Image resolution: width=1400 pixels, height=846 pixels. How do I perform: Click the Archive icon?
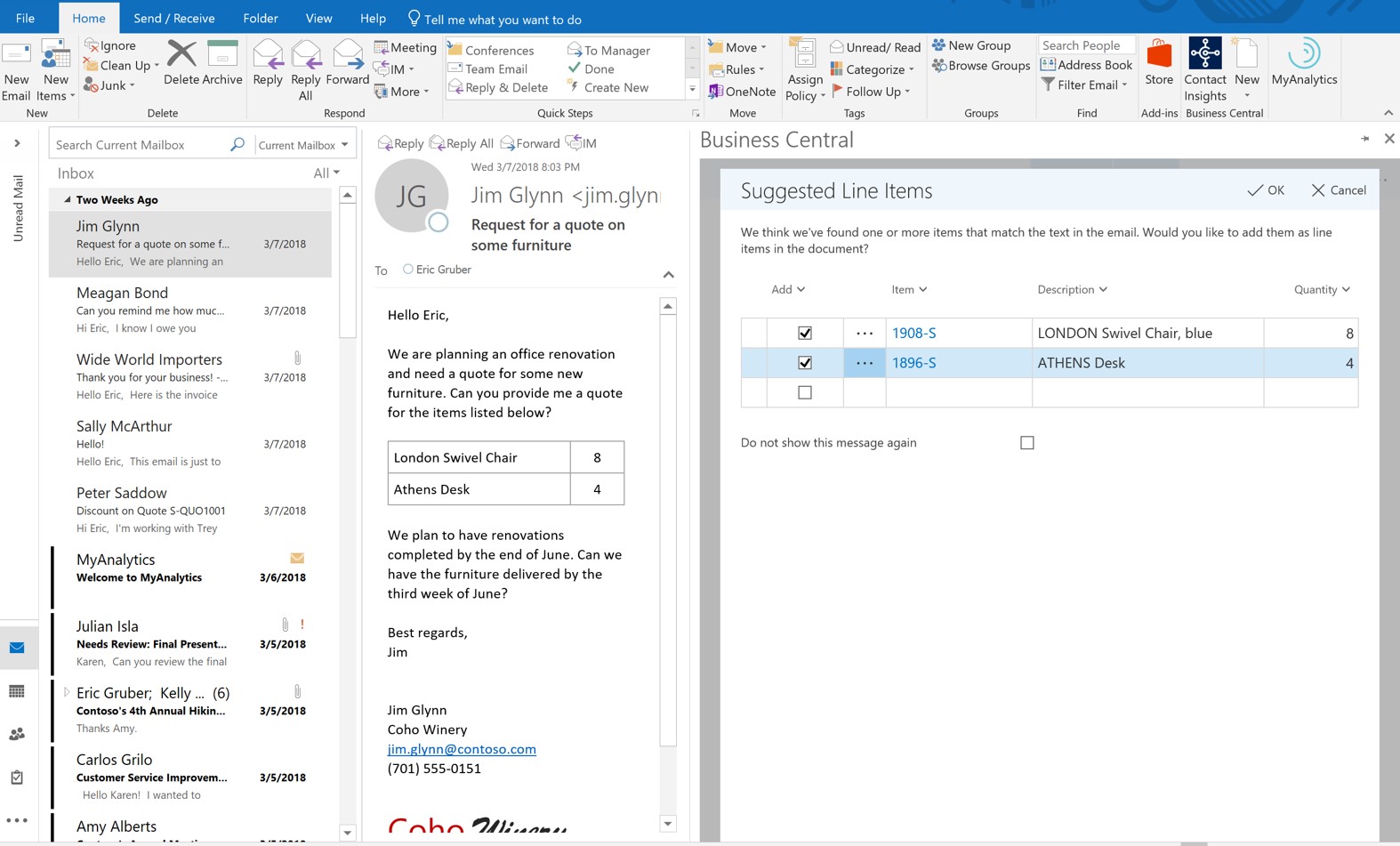coord(222,53)
